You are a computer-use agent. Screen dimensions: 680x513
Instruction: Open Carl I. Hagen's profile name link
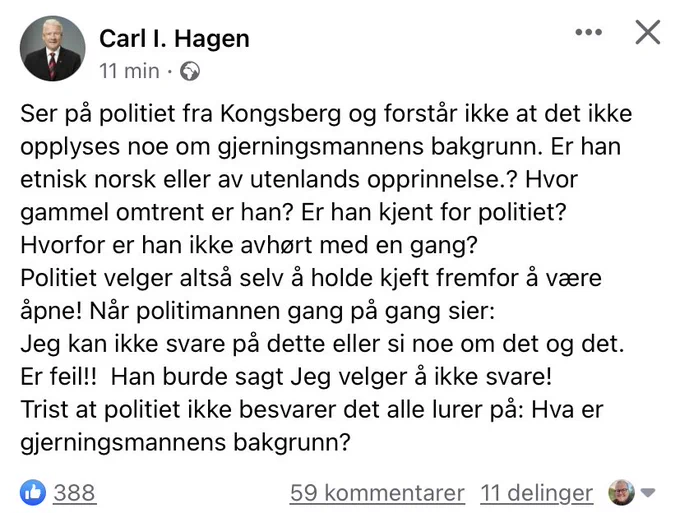tap(174, 39)
